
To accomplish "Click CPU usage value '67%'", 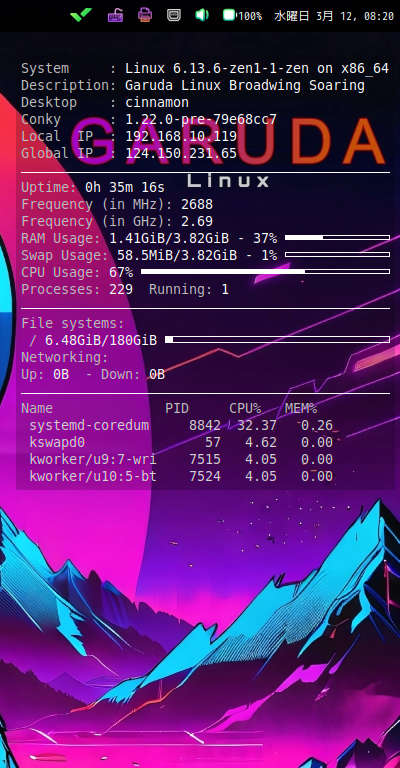I will coord(121,272).
